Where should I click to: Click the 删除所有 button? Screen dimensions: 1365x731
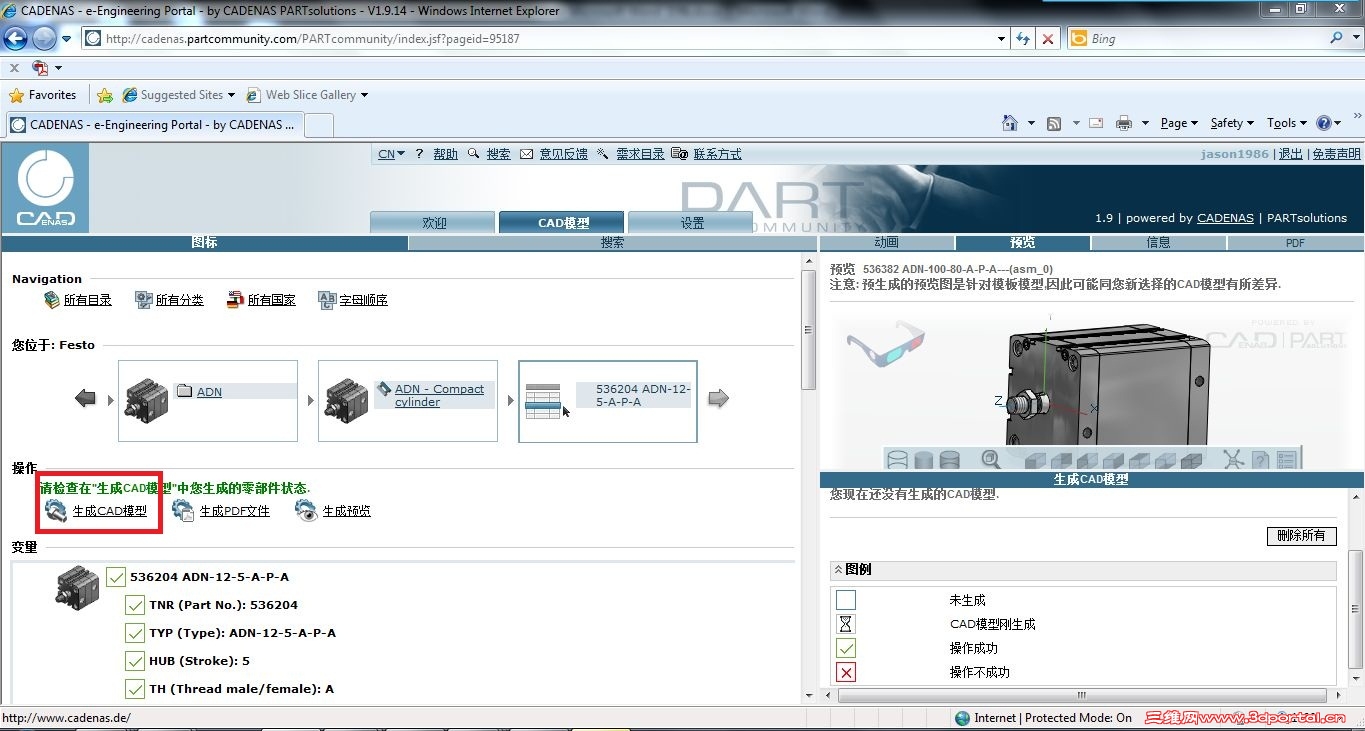pos(1301,535)
